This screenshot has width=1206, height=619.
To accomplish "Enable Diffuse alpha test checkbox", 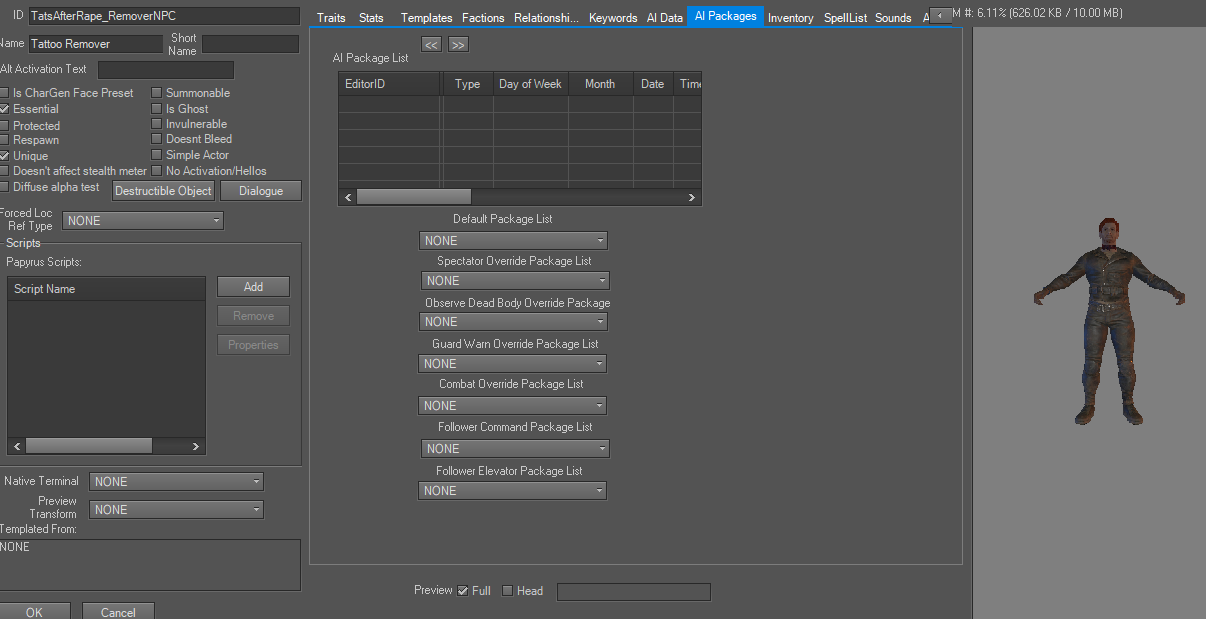I will click(5, 187).
